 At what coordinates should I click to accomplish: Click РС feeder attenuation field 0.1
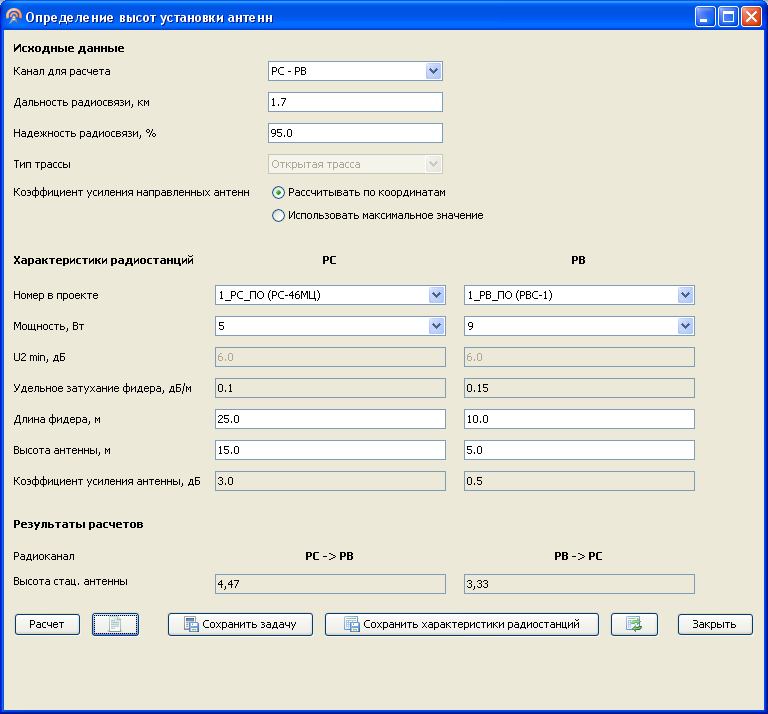click(330, 388)
